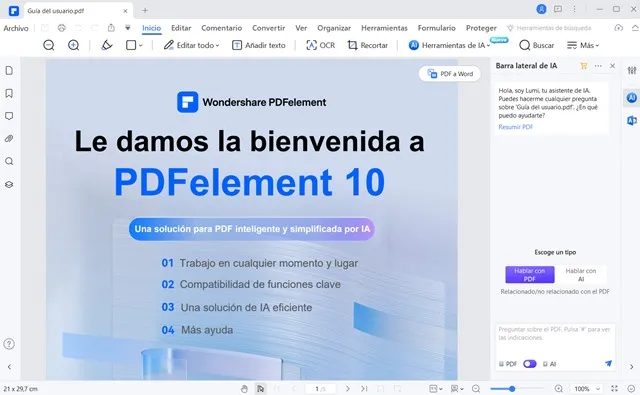The width and height of the screenshot is (640, 395).
Task: Click the zoom in magnifier in toolbar
Action: click(x=73, y=45)
